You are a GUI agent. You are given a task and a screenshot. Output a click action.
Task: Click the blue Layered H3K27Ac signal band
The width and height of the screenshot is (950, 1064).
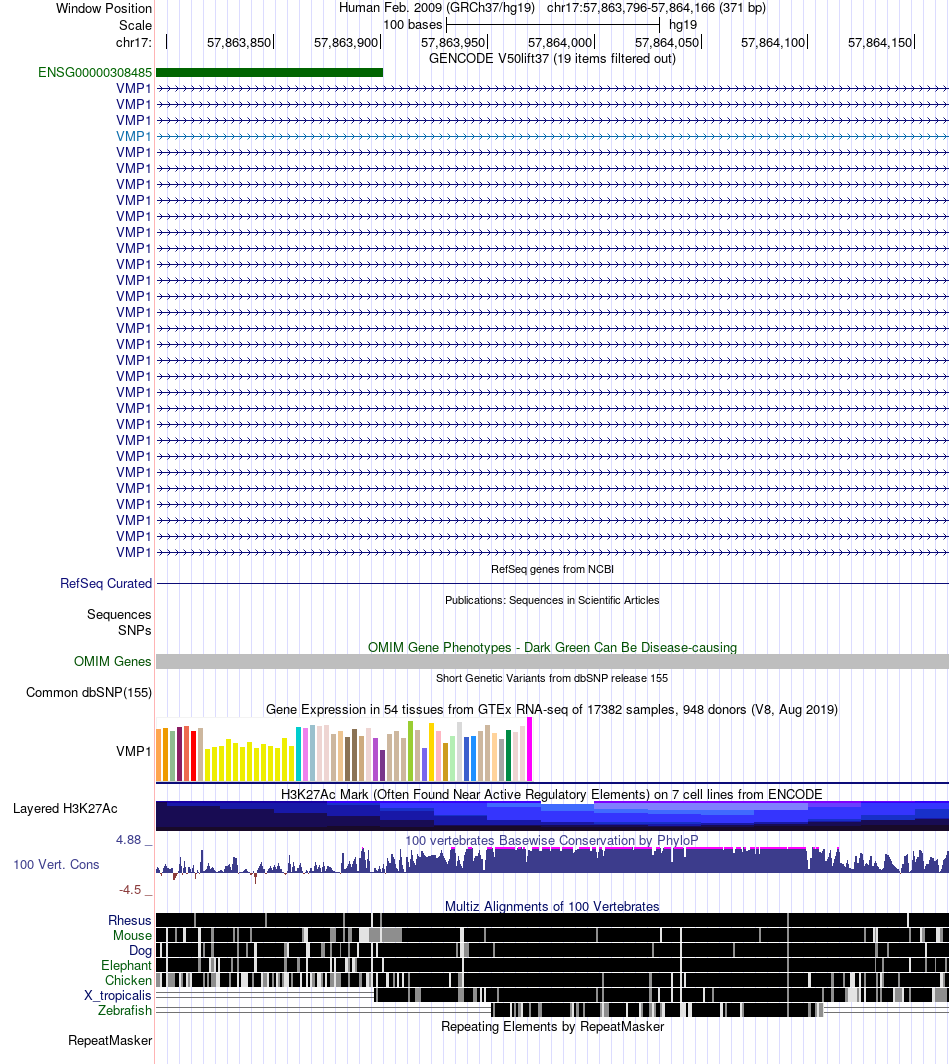pyautogui.click(x=552, y=816)
